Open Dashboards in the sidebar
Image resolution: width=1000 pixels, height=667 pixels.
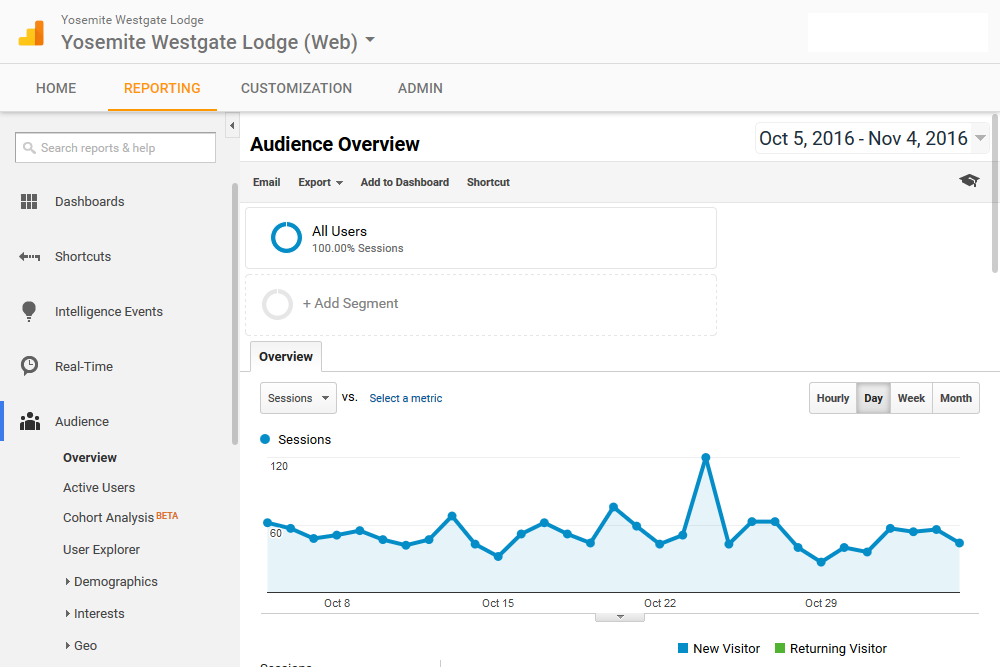90,202
